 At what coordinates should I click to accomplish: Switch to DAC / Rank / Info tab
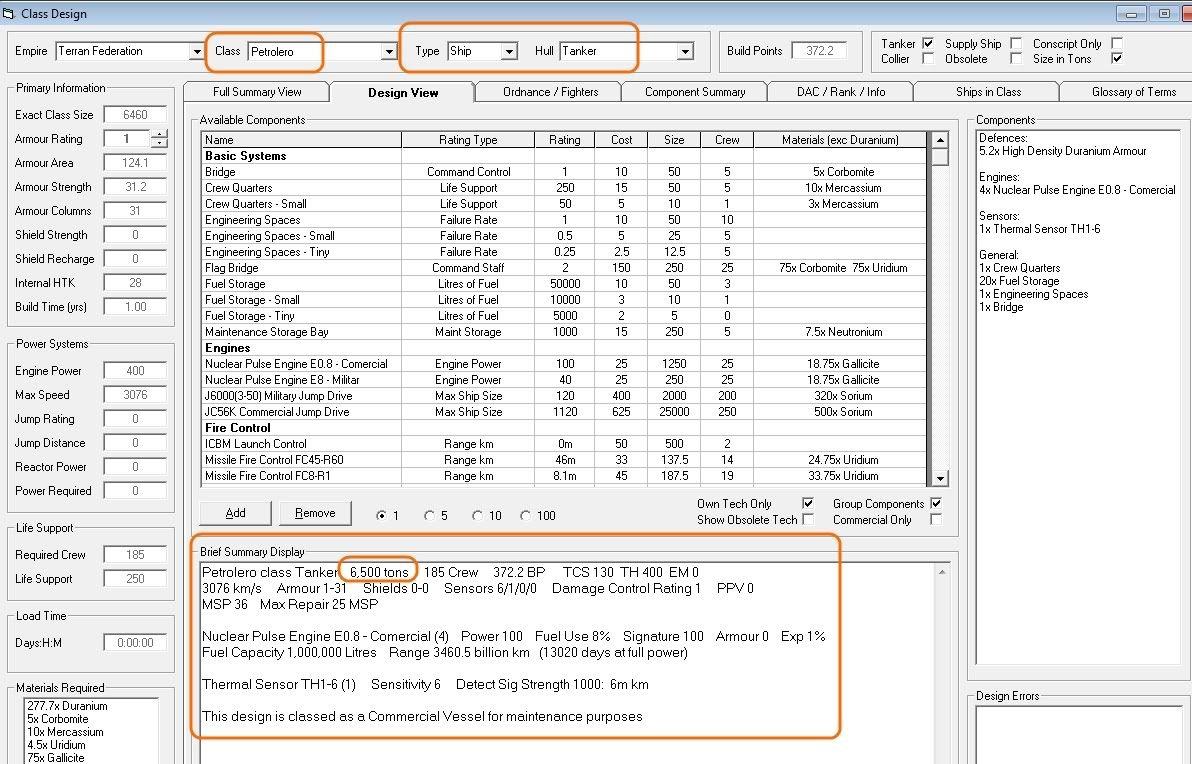841,92
